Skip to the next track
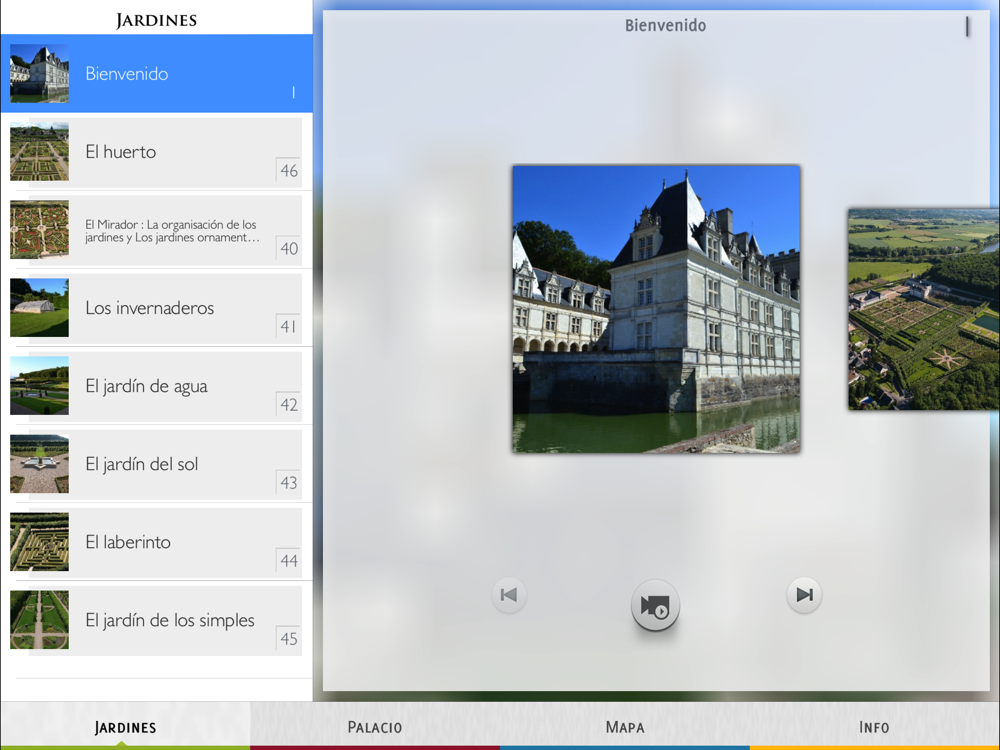 [804, 595]
